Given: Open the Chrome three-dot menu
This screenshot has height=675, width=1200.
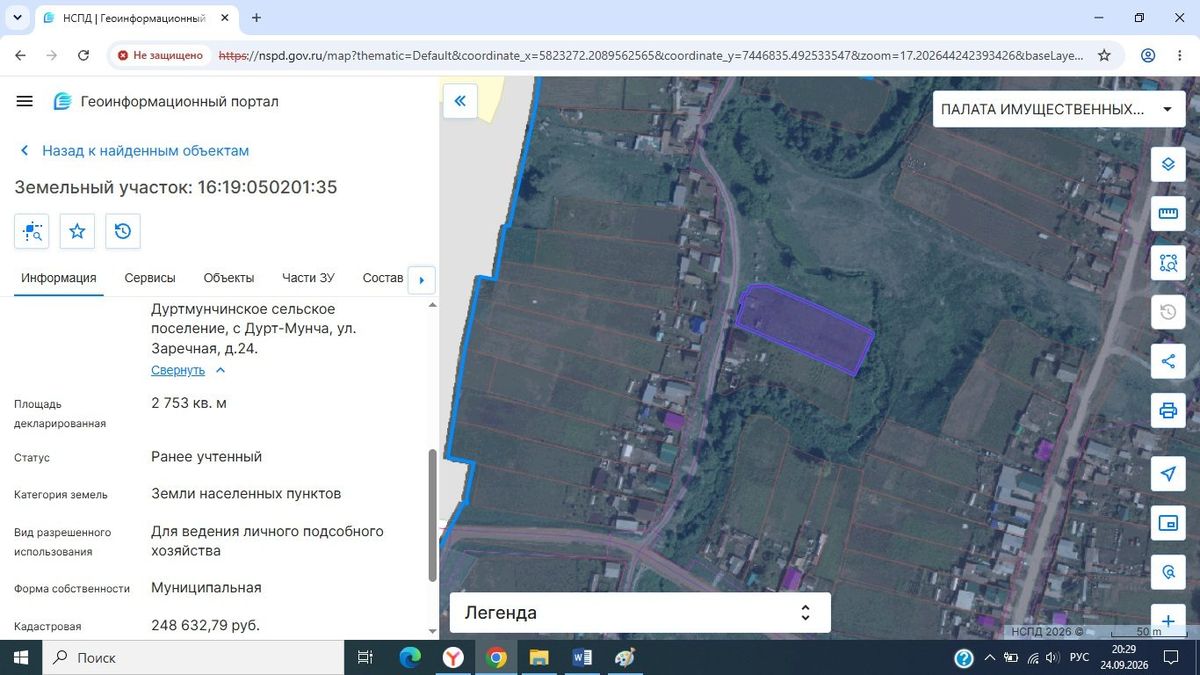Looking at the screenshot, I should [x=1181, y=56].
